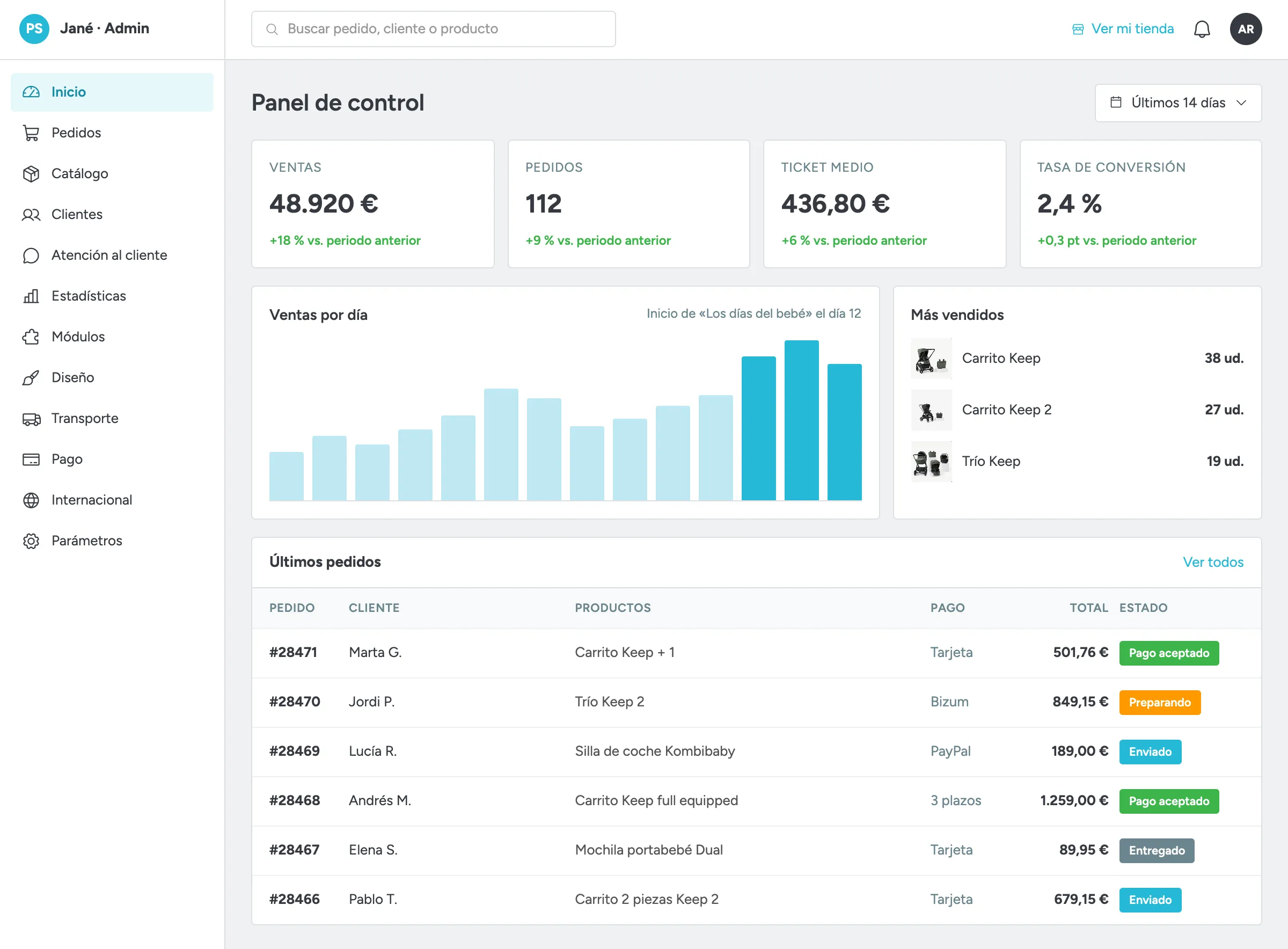Screen dimensions: 1288x949
Task: Click the 'Silla de coche Kombibaby' product cell
Action: tap(655, 751)
